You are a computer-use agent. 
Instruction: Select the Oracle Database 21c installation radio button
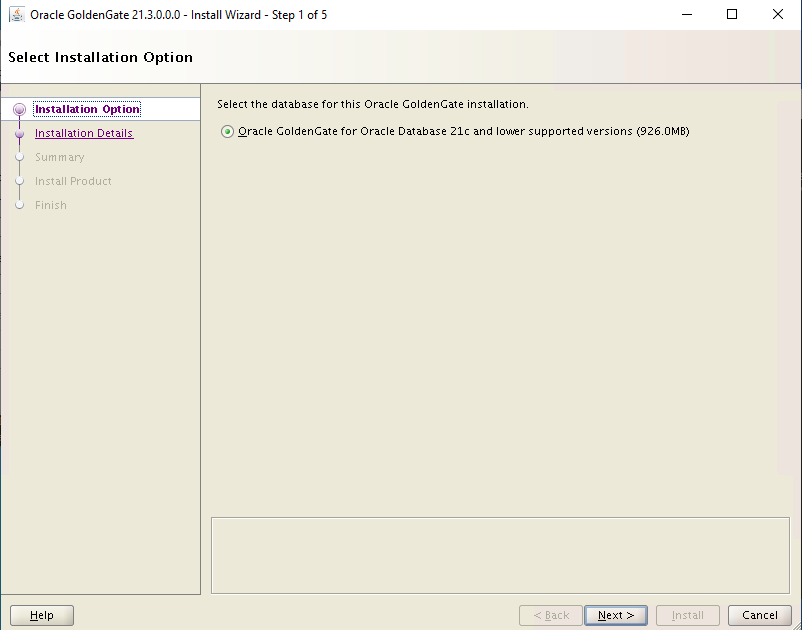228,131
